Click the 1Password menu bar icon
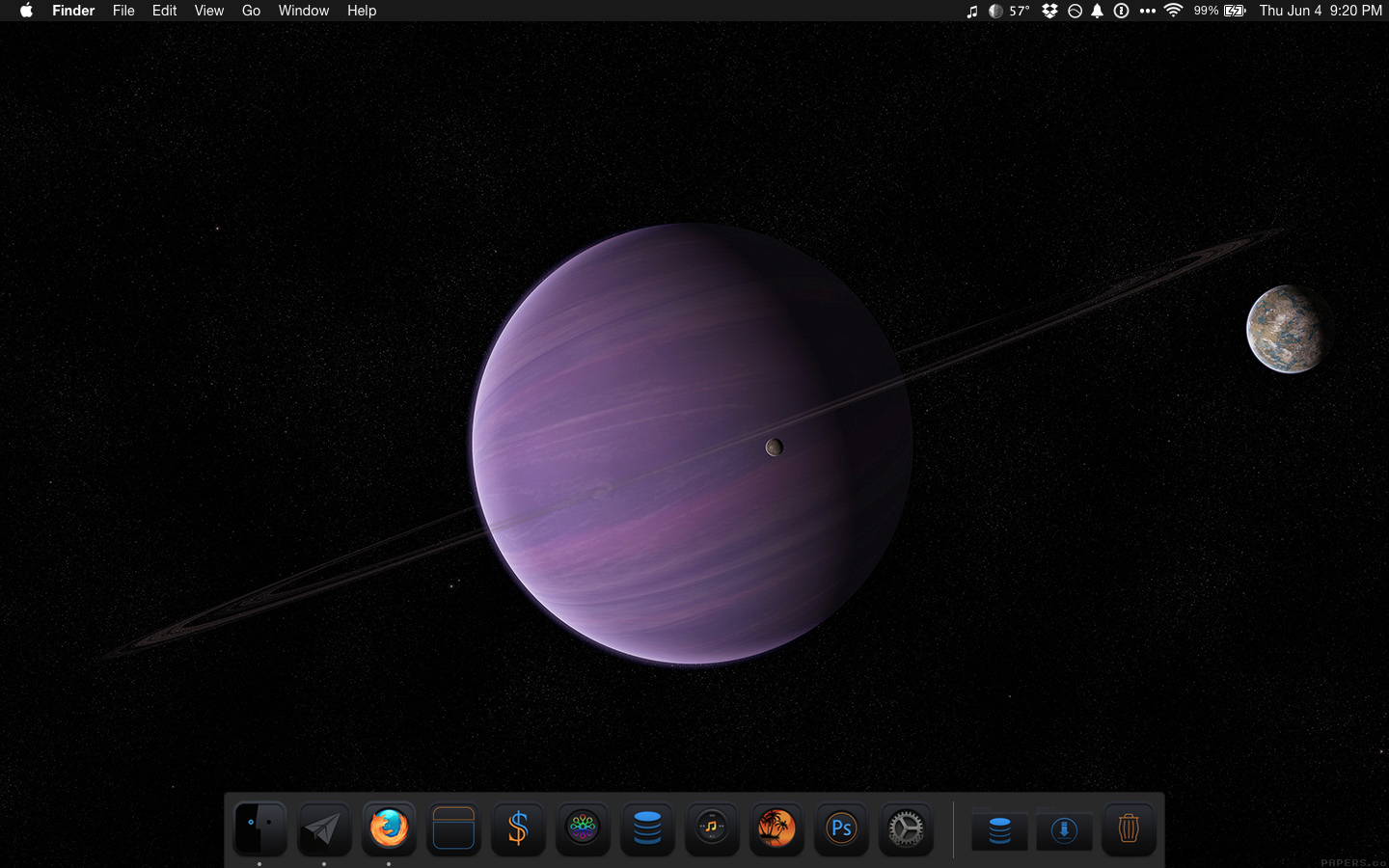1389x868 pixels. (1121, 11)
